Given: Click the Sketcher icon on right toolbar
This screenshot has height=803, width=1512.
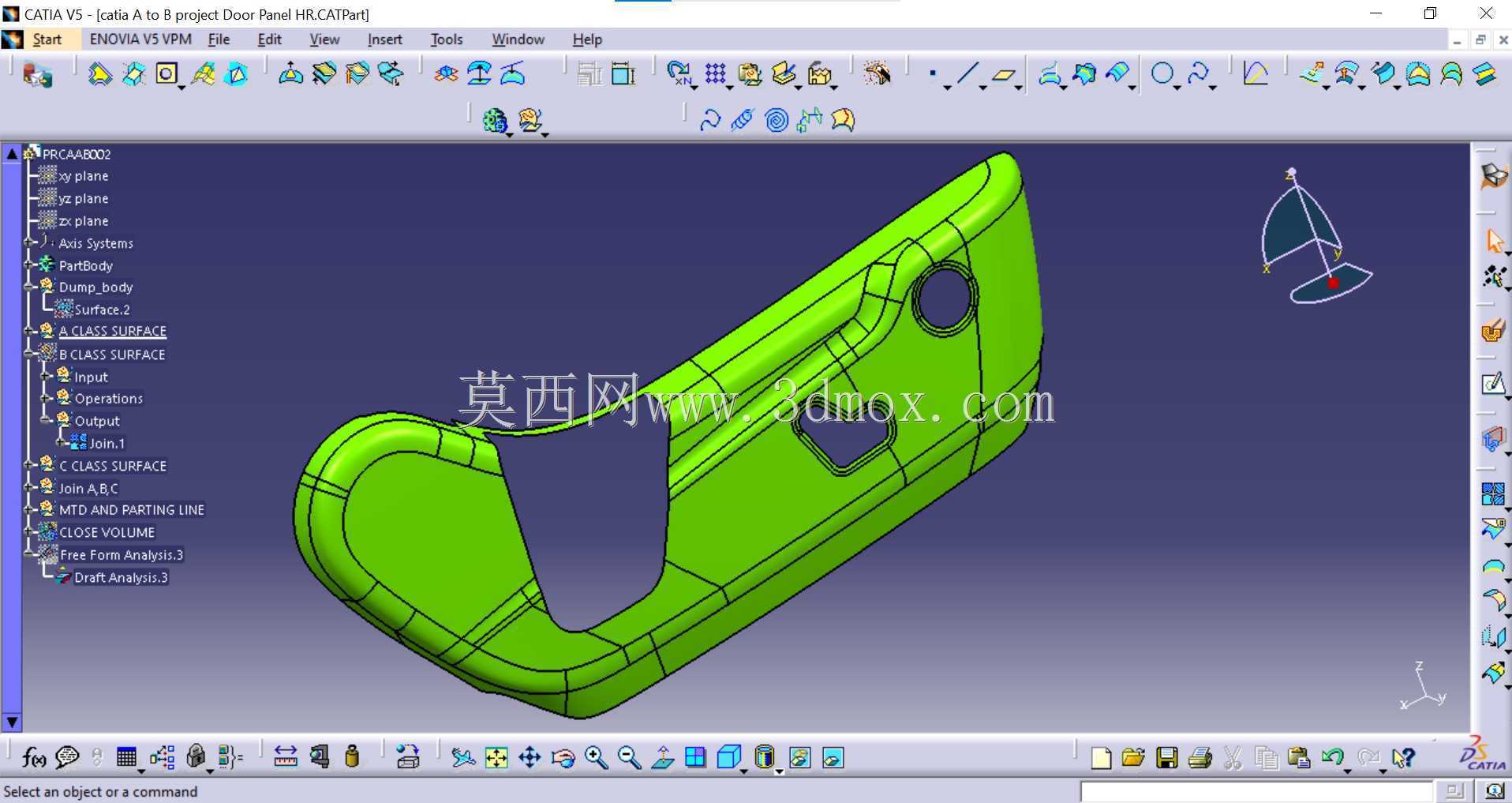Looking at the screenshot, I should [1493, 384].
